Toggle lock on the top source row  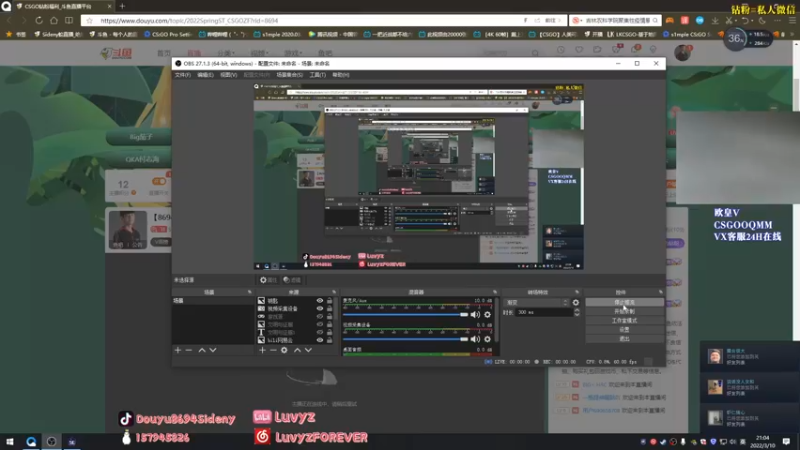pyautogui.click(x=330, y=301)
